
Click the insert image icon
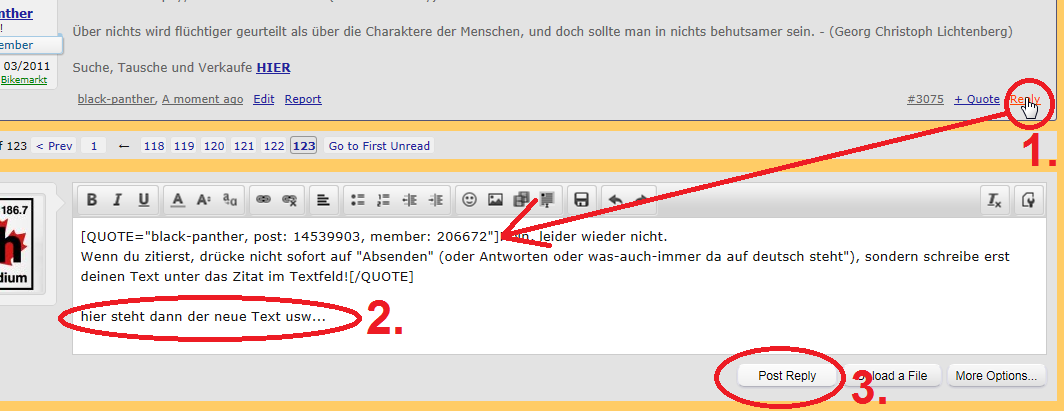(x=494, y=199)
